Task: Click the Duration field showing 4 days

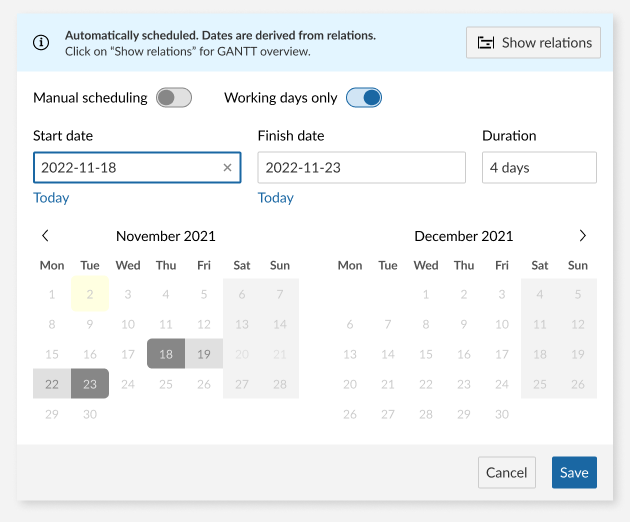Action: coord(539,168)
